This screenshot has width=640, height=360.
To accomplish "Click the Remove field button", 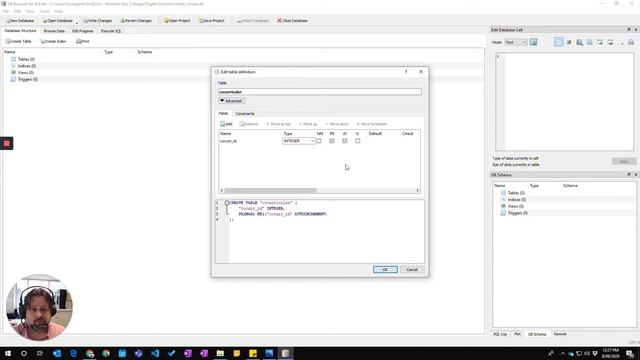I will click(249, 124).
